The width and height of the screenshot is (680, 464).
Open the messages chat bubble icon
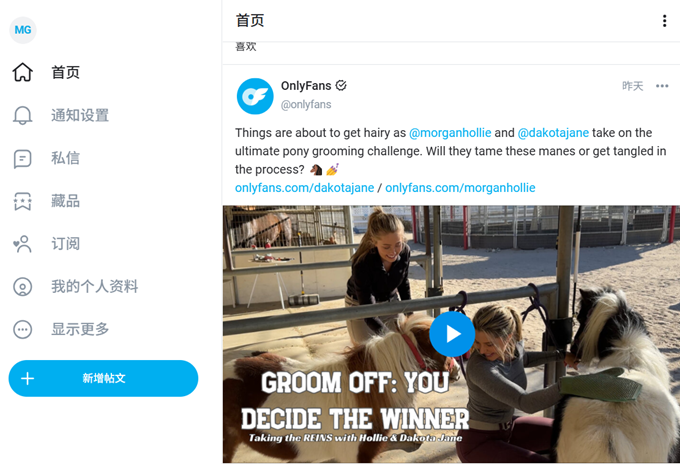click(x=23, y=158)
